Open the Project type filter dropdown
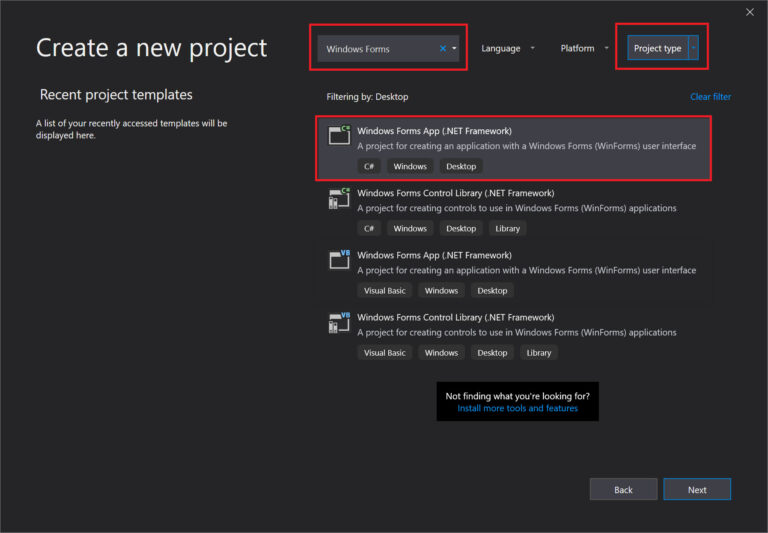This screenshot has height=533, width=768. (x=663, y=48)
